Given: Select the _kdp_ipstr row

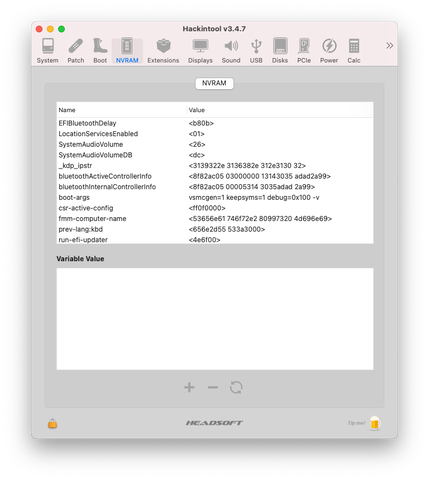Looking at the screenshot, I should pyautogui.click(x=215, y=166).
